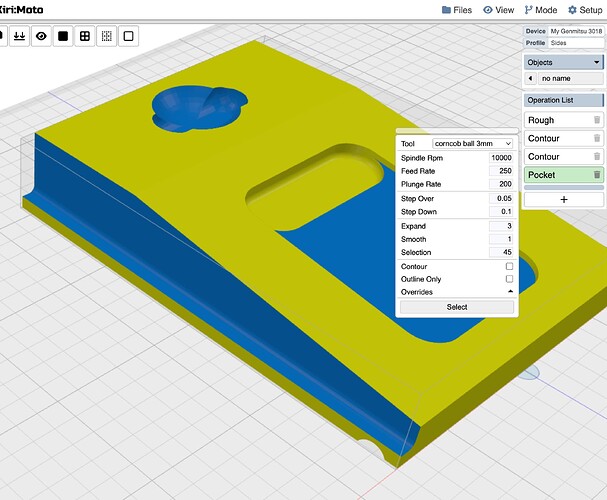607x500 pixels.
Task: Select the four-square grid view icon
Action: pos(85,36)
